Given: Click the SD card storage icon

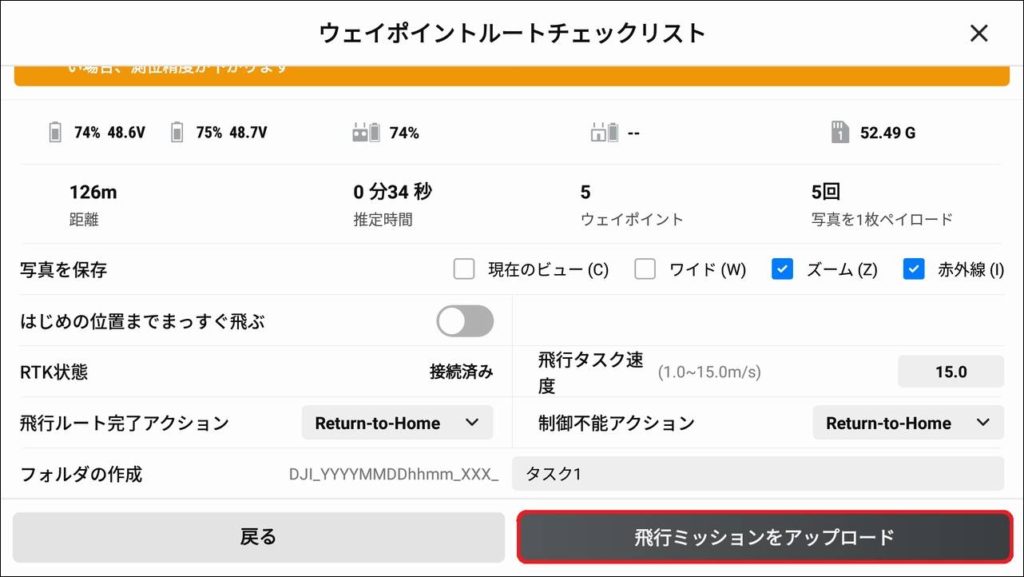Looking at the screenshot, I should coord(840,132).
